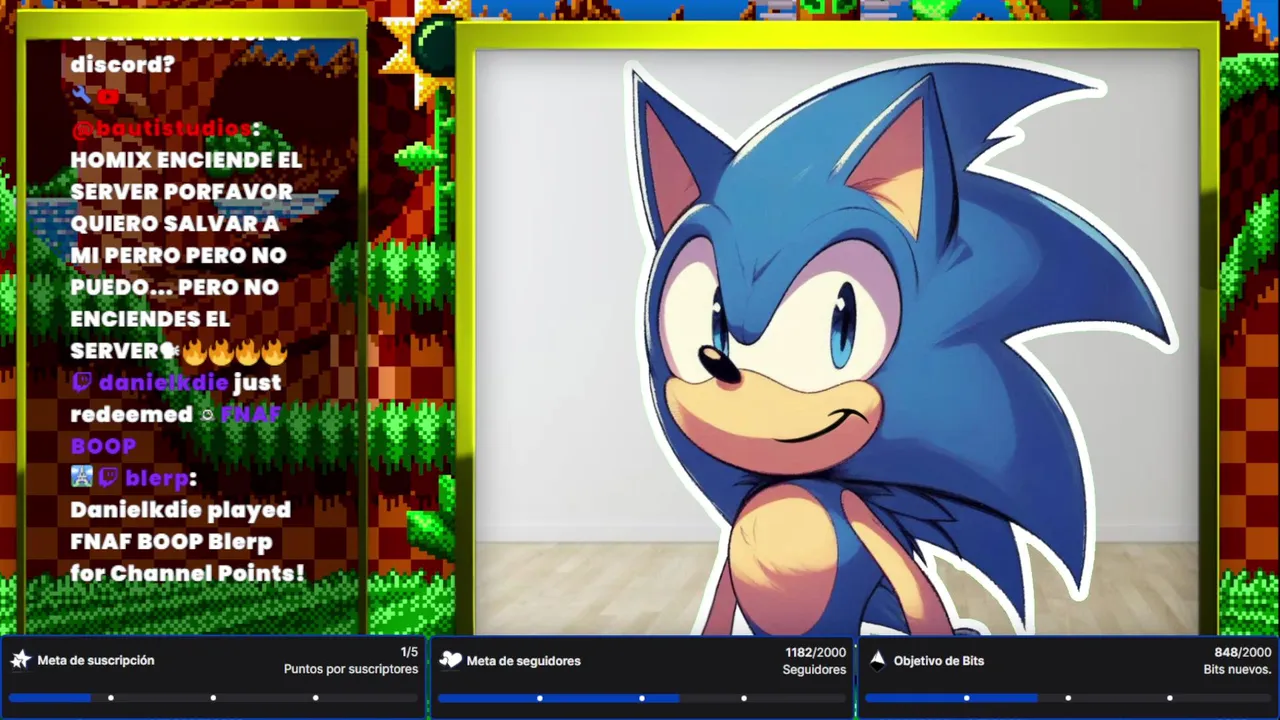The width and height of the screenshot is (1280, 720).
Task: Click the Bits gem icon beside Objetivo de Bits
Action: click(878, 660)
